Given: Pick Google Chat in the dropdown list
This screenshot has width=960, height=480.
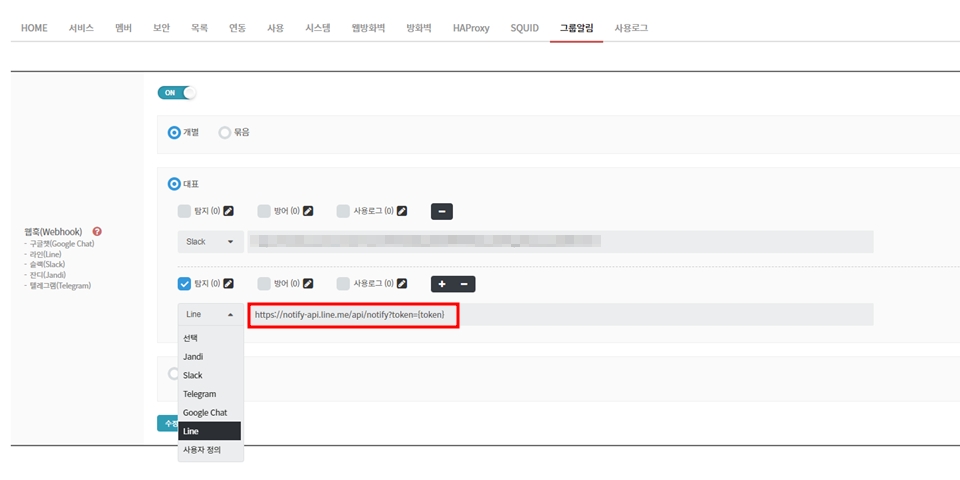Looking at the screenshot, I should 205,412.
